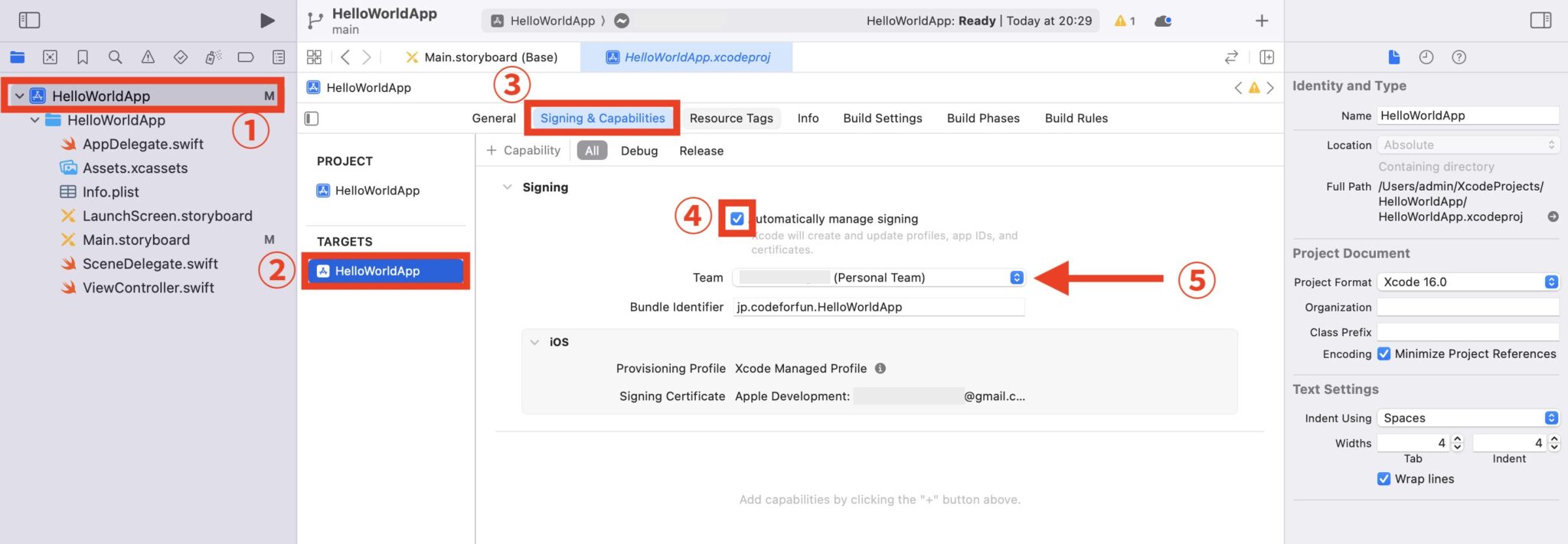The height and width of the screenshot is (544, 1568).
Task: Open the Find navigator magnifier icon
Action: [x=115, y=57]
